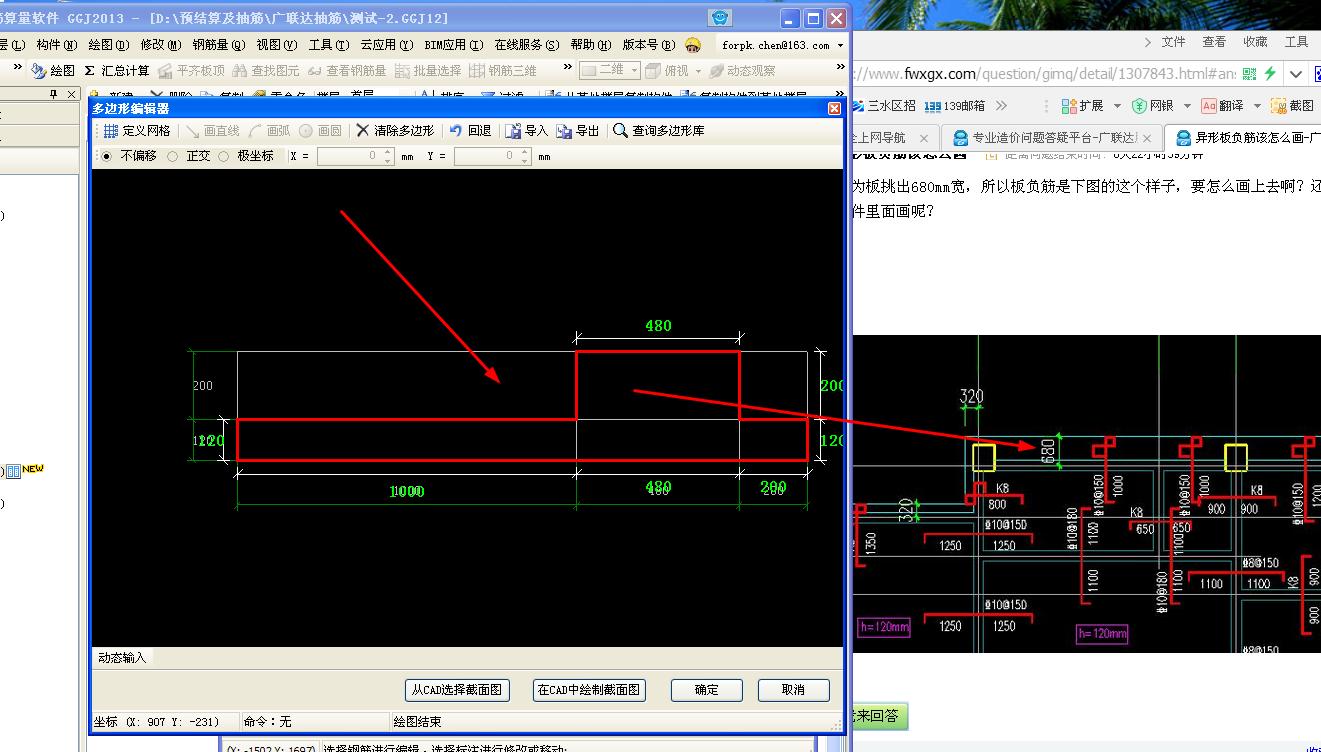The height and width of the screenshot is (752, 1321).
Task: Click the 定义网格 grid tool
Action: click(138, 131)
